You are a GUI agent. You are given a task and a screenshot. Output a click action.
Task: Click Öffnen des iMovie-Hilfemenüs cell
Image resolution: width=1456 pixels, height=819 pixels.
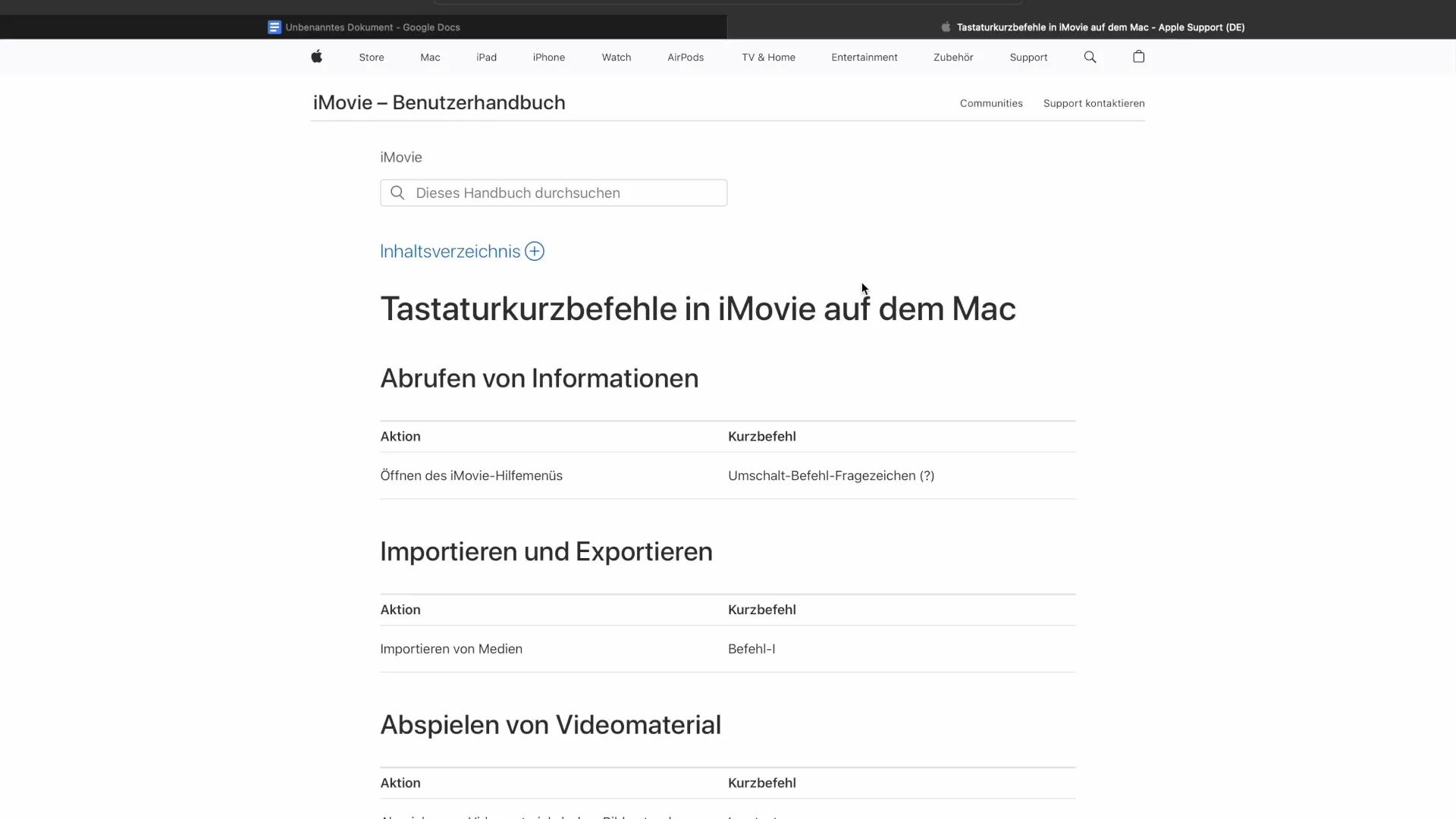pos(471,475)
